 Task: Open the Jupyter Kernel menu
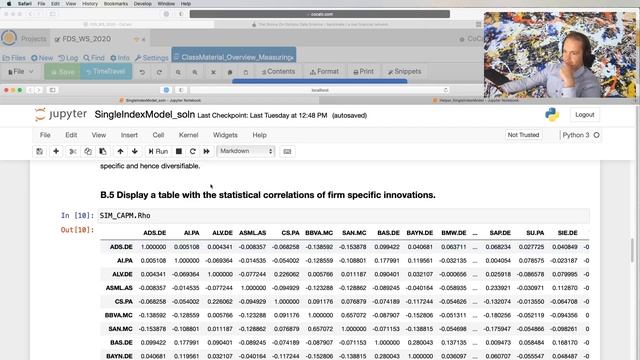pyautogui.click(x=188, y=135)
